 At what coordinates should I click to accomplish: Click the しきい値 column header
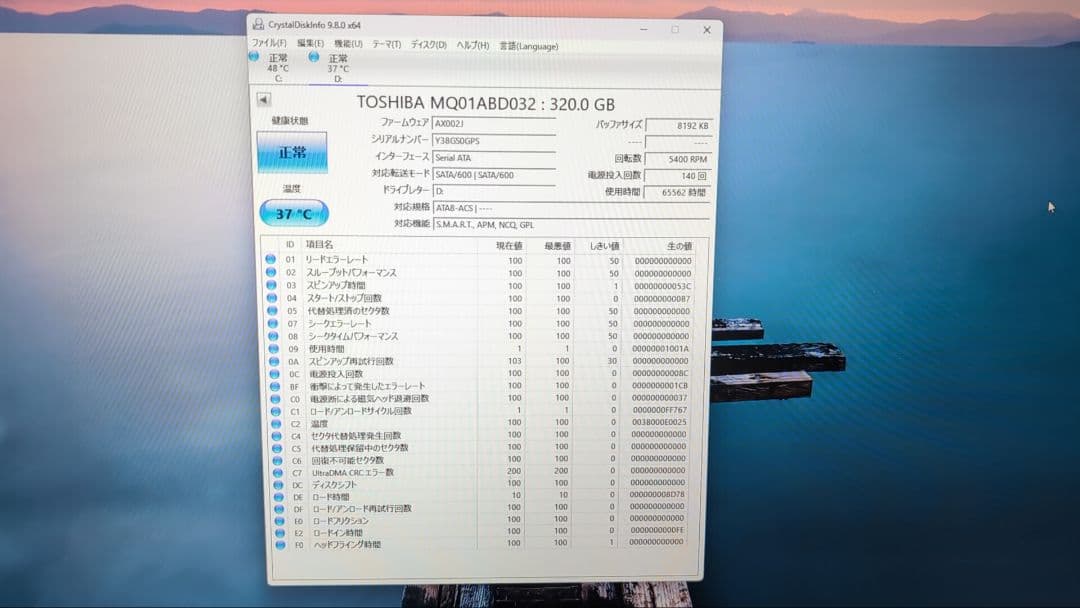(x=604, y=246)
